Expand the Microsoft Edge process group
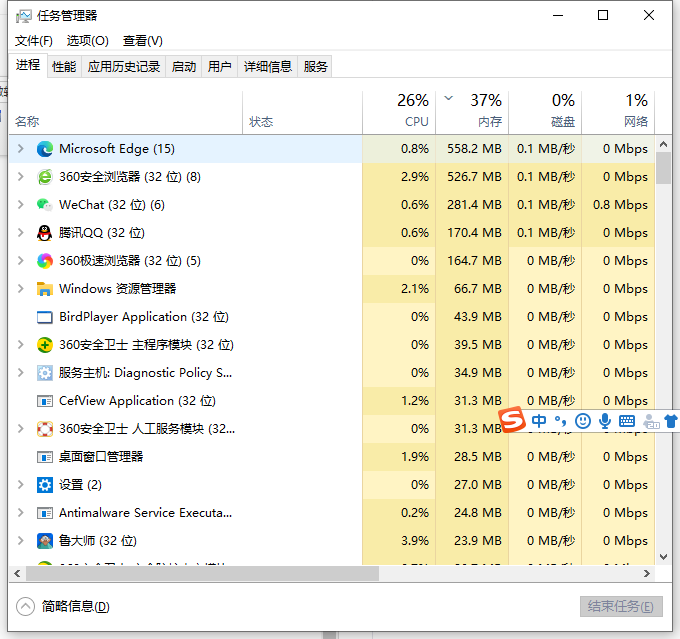The width and height of the screenshot is (680, 639). click(20, 149)
